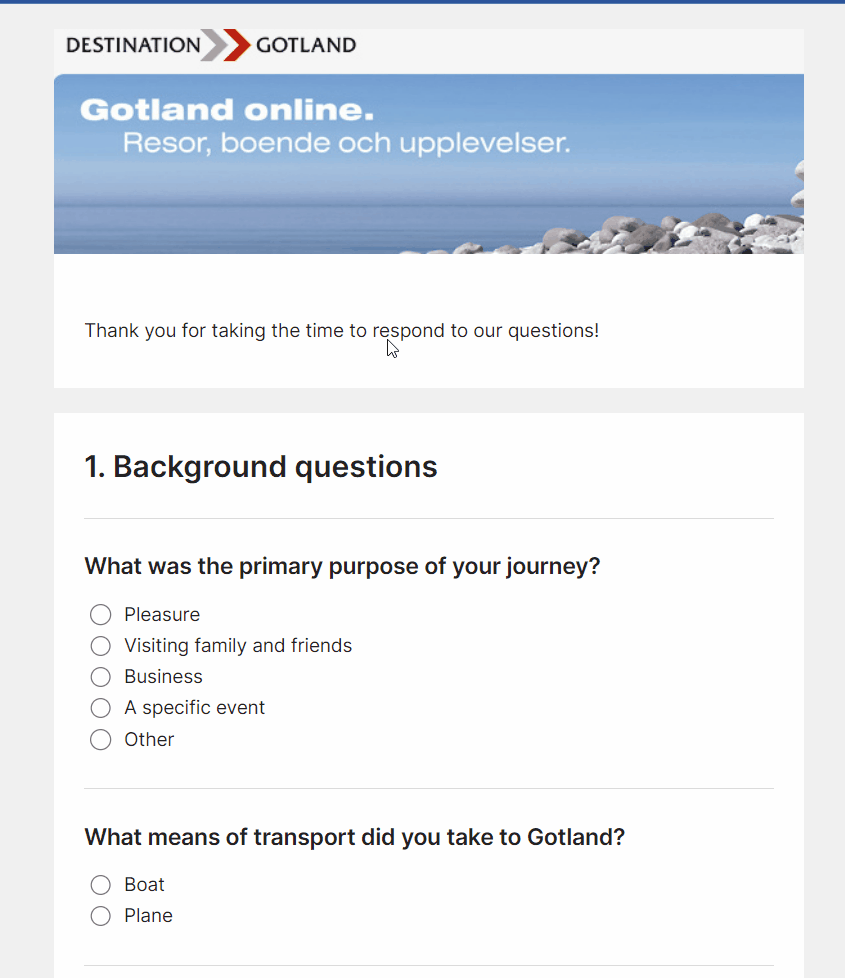Click the gray chevron in the logo
This screenshot has width=845, height=978.
click(214, 45)
